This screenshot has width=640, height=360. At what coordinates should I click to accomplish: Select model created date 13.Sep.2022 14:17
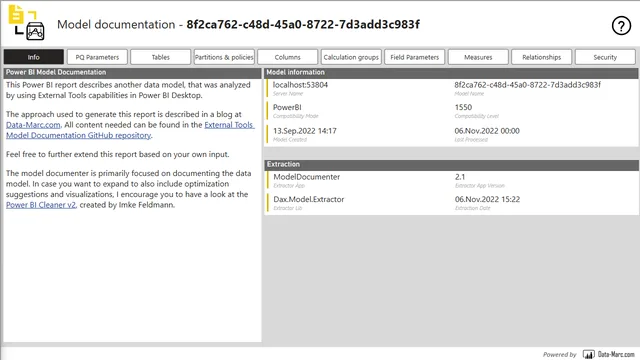coord(305,131)
